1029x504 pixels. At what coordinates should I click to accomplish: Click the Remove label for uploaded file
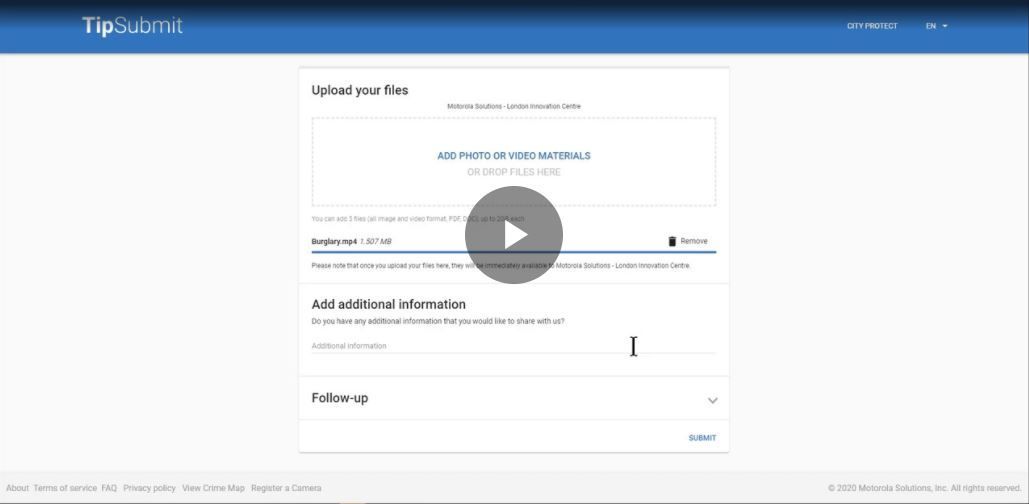point(694,241)
